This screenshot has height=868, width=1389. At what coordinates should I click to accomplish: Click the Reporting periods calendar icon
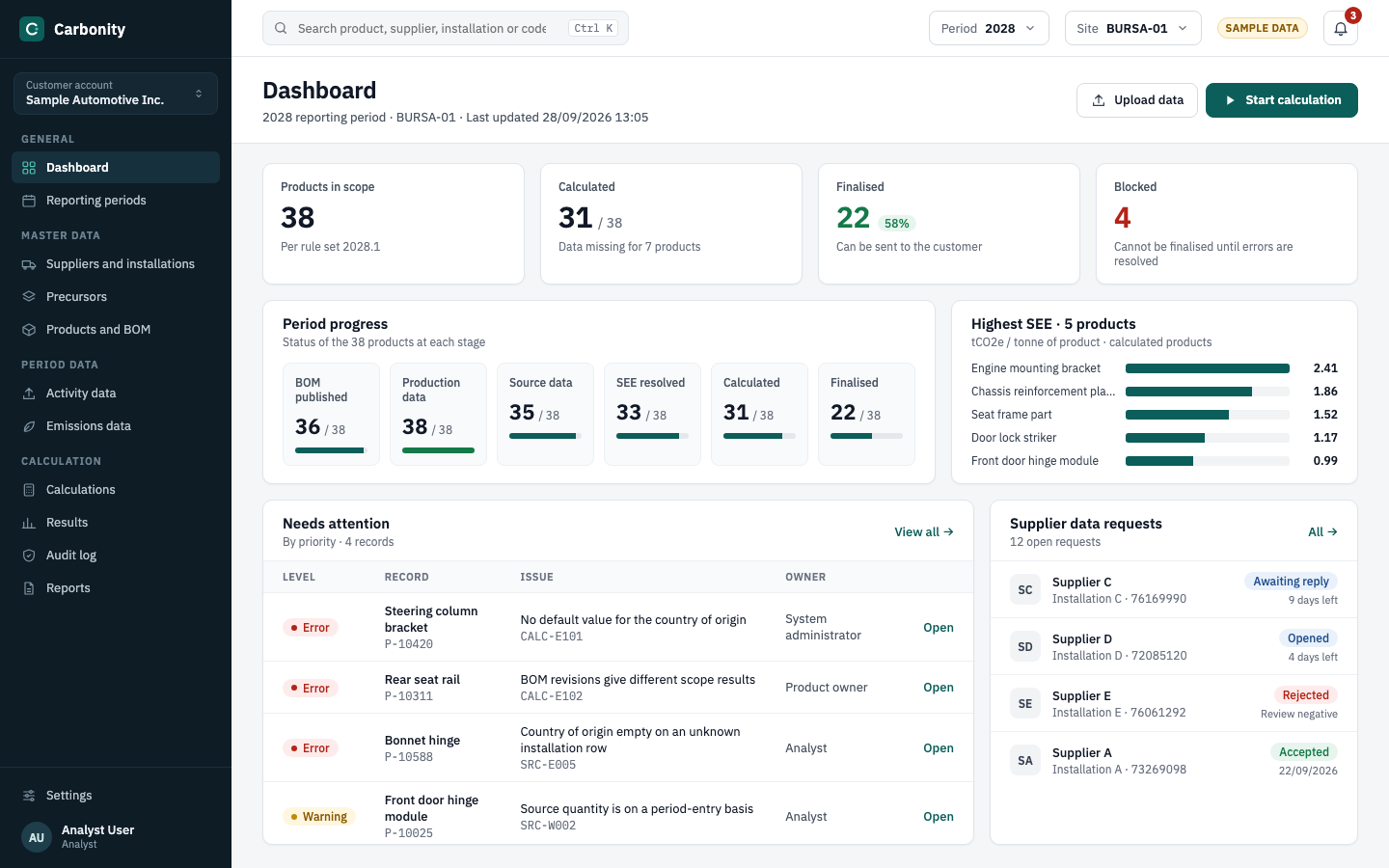(29, 201)
